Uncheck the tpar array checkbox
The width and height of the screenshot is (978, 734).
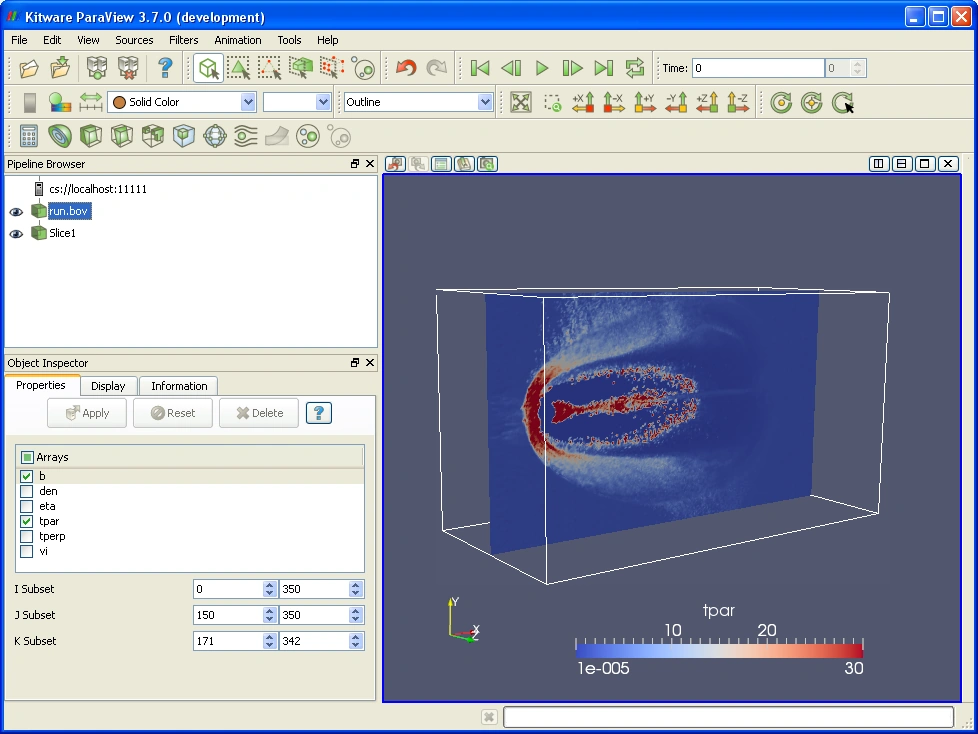(x=26, y=521)
